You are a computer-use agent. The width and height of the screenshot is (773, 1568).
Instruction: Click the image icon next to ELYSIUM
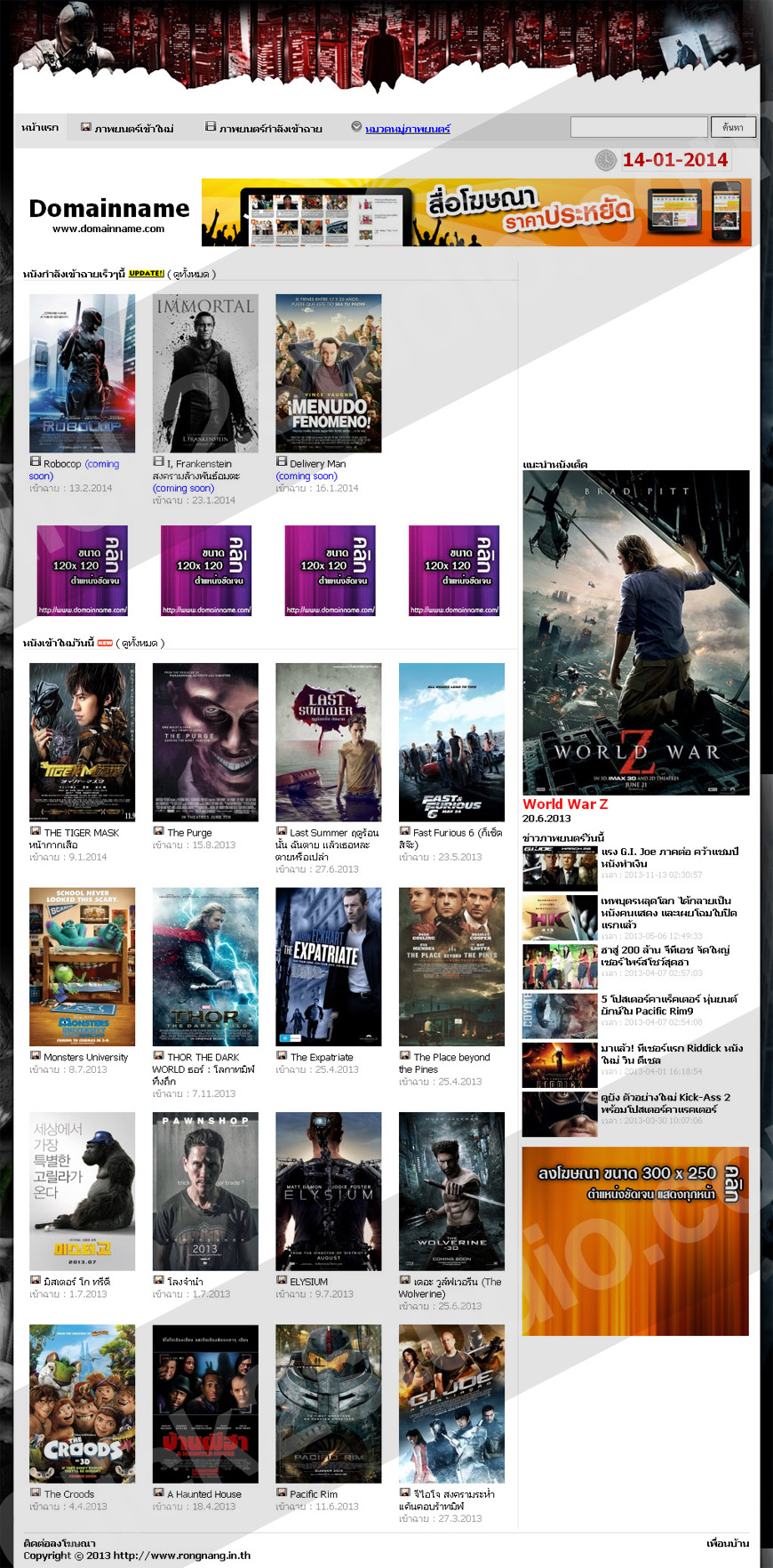click(281, 1280)
